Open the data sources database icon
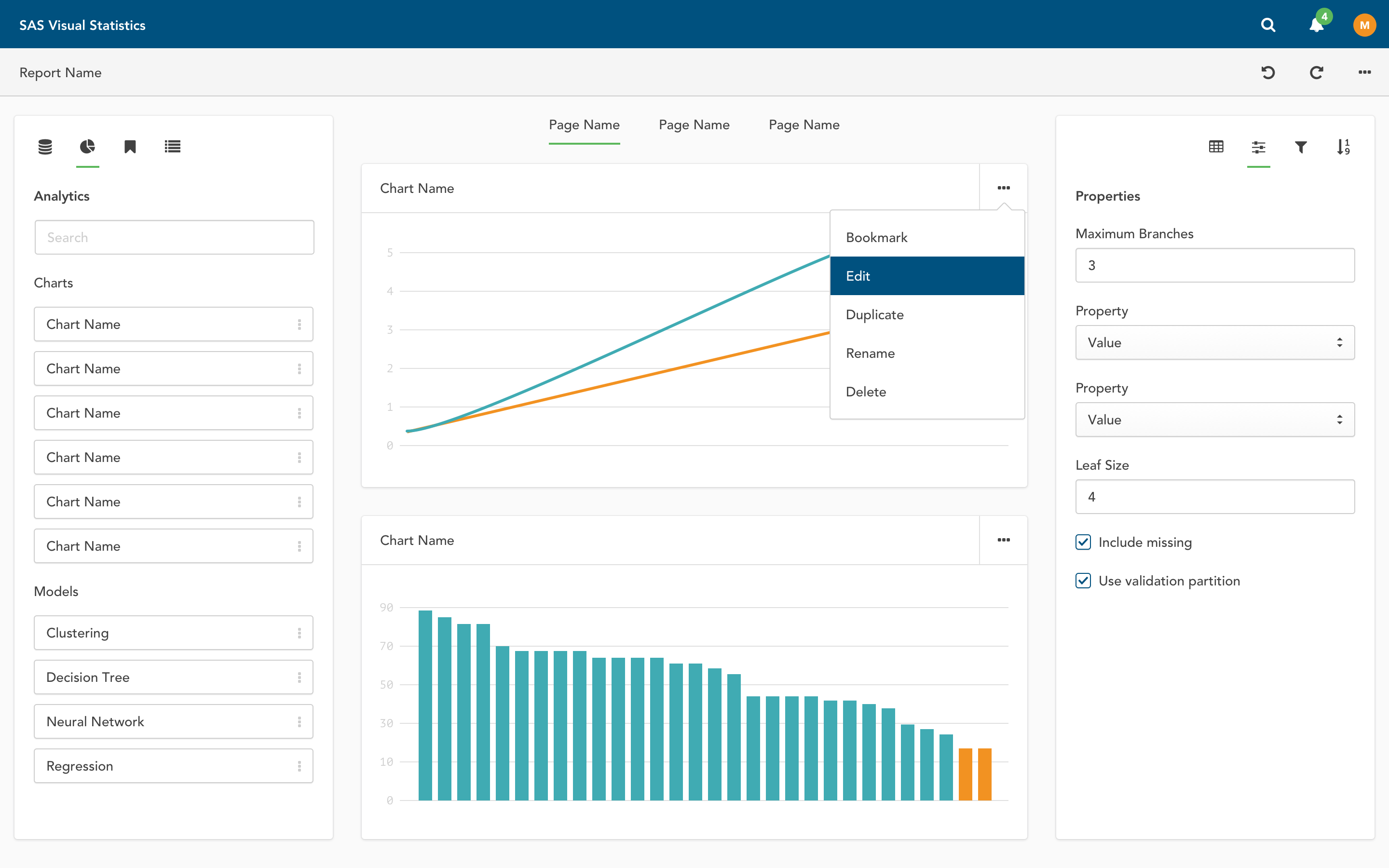This screenshot has width=1389, height=868. 45,147
